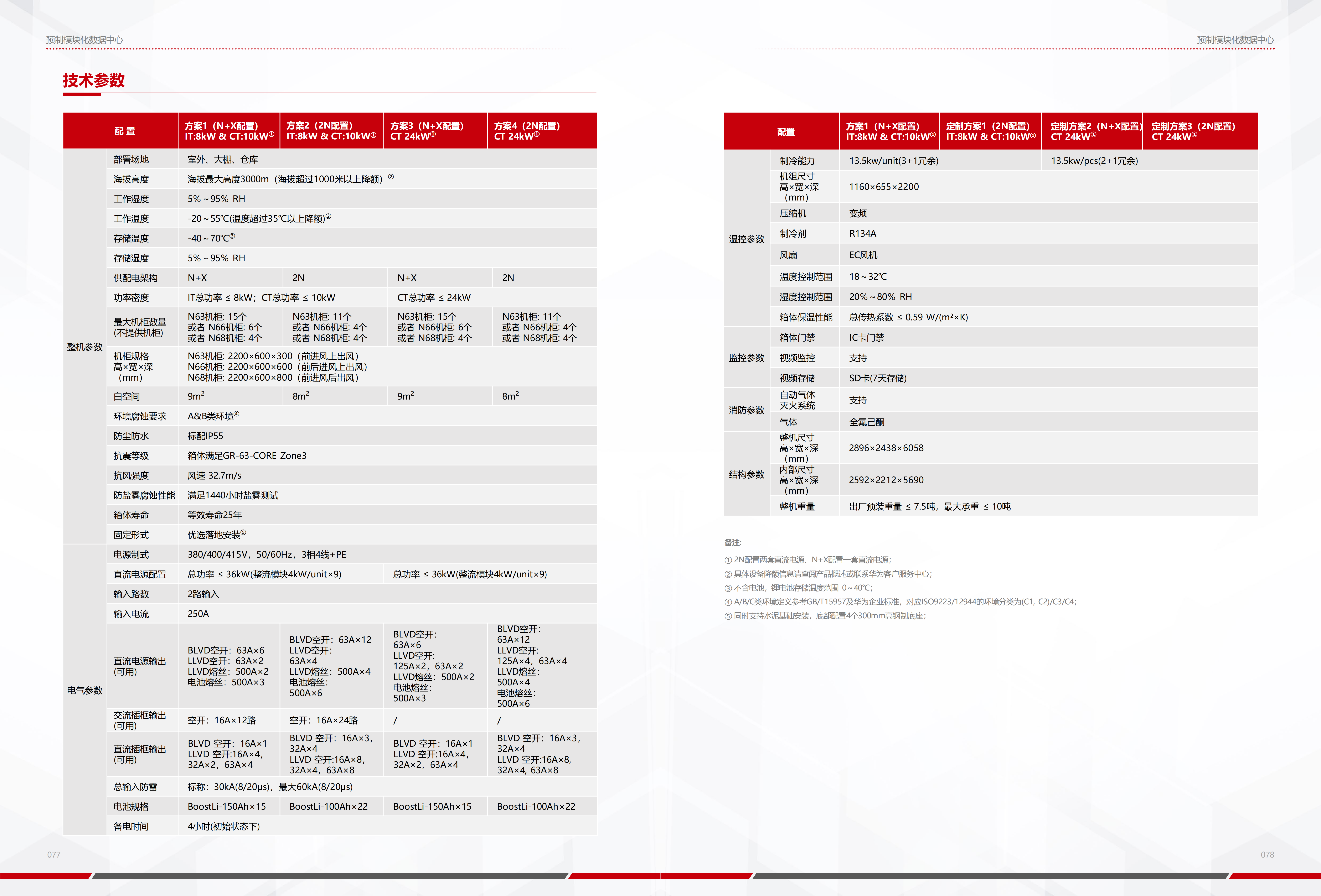Screen dimensions: 1321x896
Task: Click footnote ③ about battery storage temperature
Action: (799, 588)
